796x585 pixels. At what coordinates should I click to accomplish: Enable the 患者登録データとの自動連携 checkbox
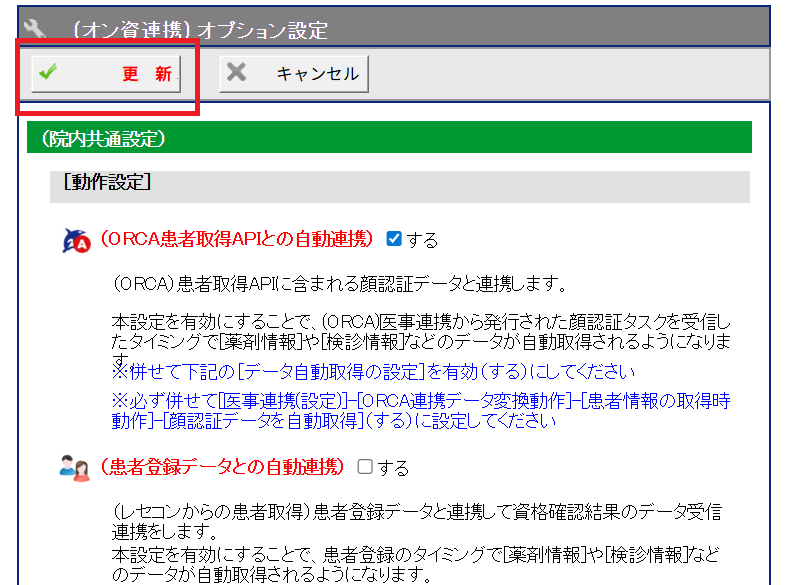tap(365, 466)
